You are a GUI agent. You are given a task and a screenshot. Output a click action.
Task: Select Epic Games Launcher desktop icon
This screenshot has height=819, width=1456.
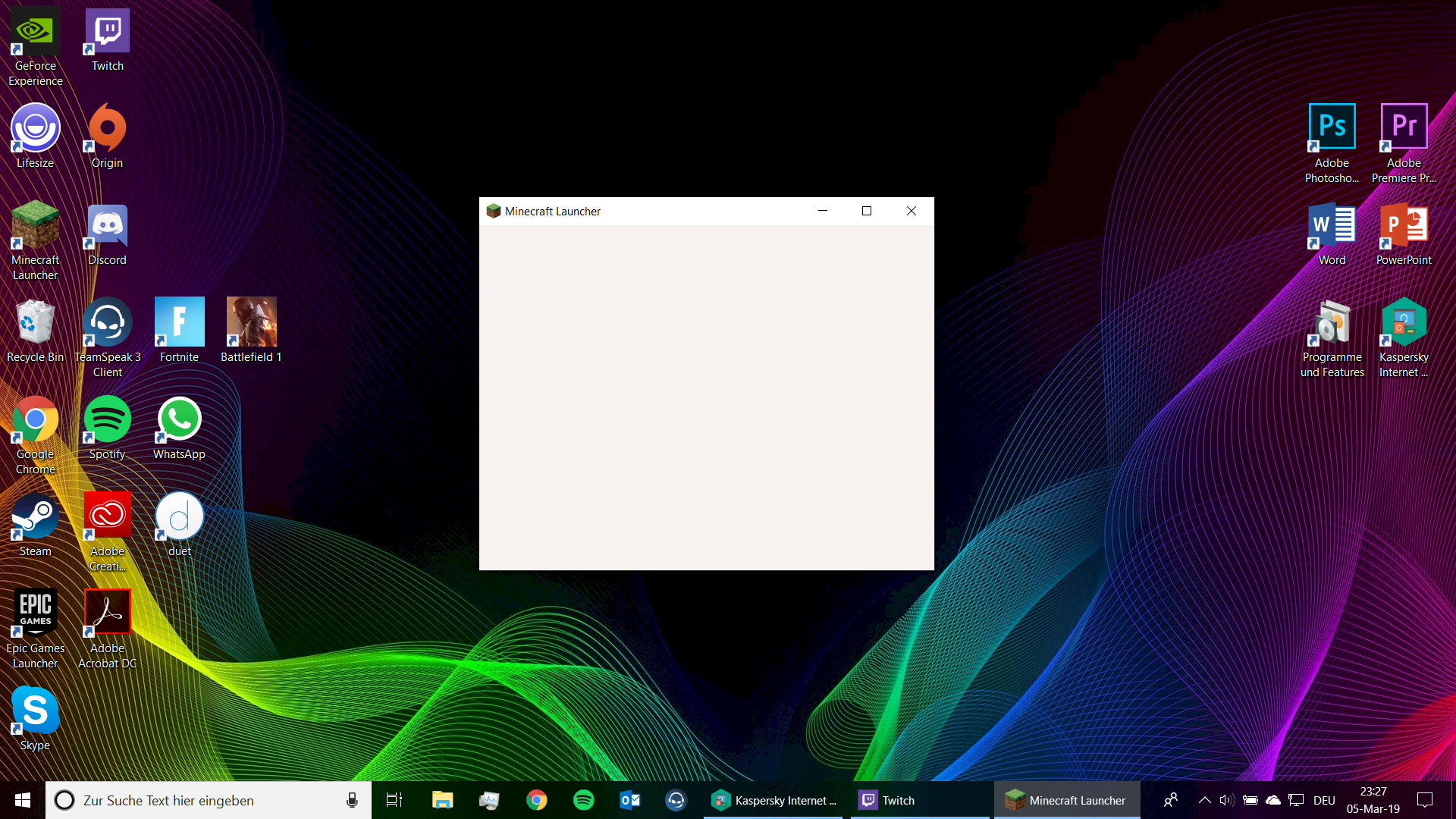tap(35, 629)
